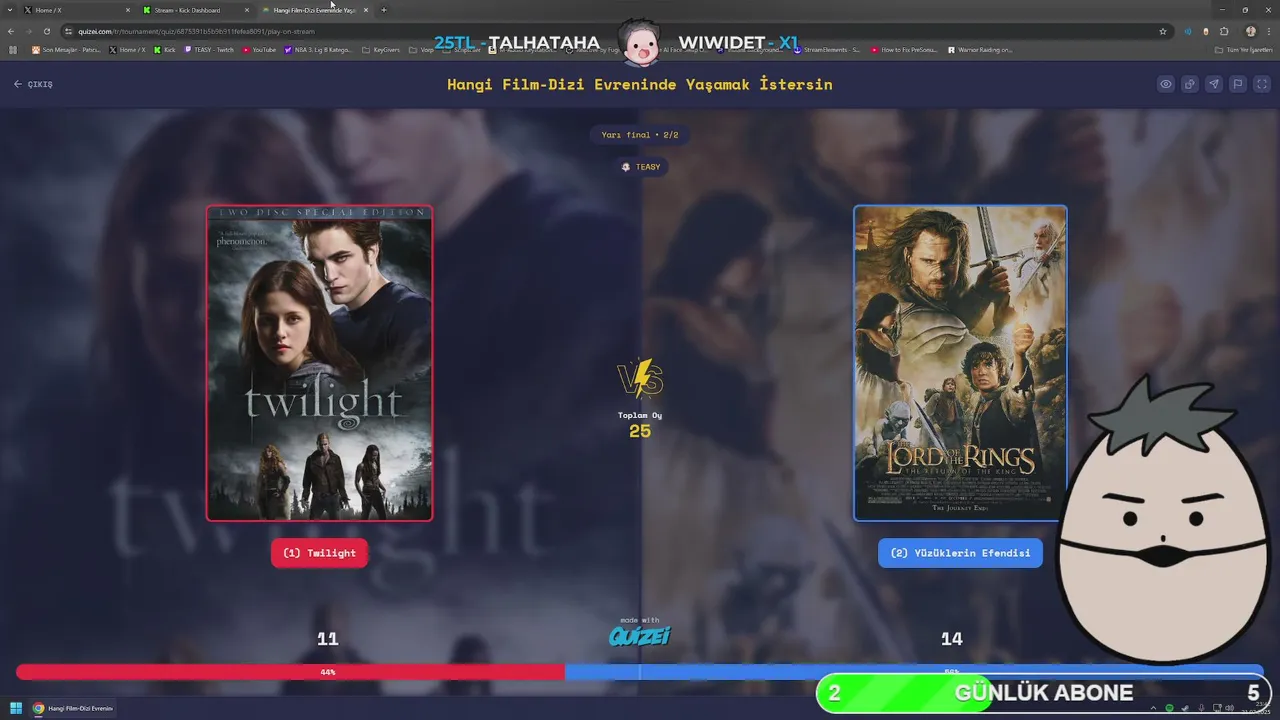1280x720 pixels.
Task: Click the flag report icon
Action: point(1238,84)
